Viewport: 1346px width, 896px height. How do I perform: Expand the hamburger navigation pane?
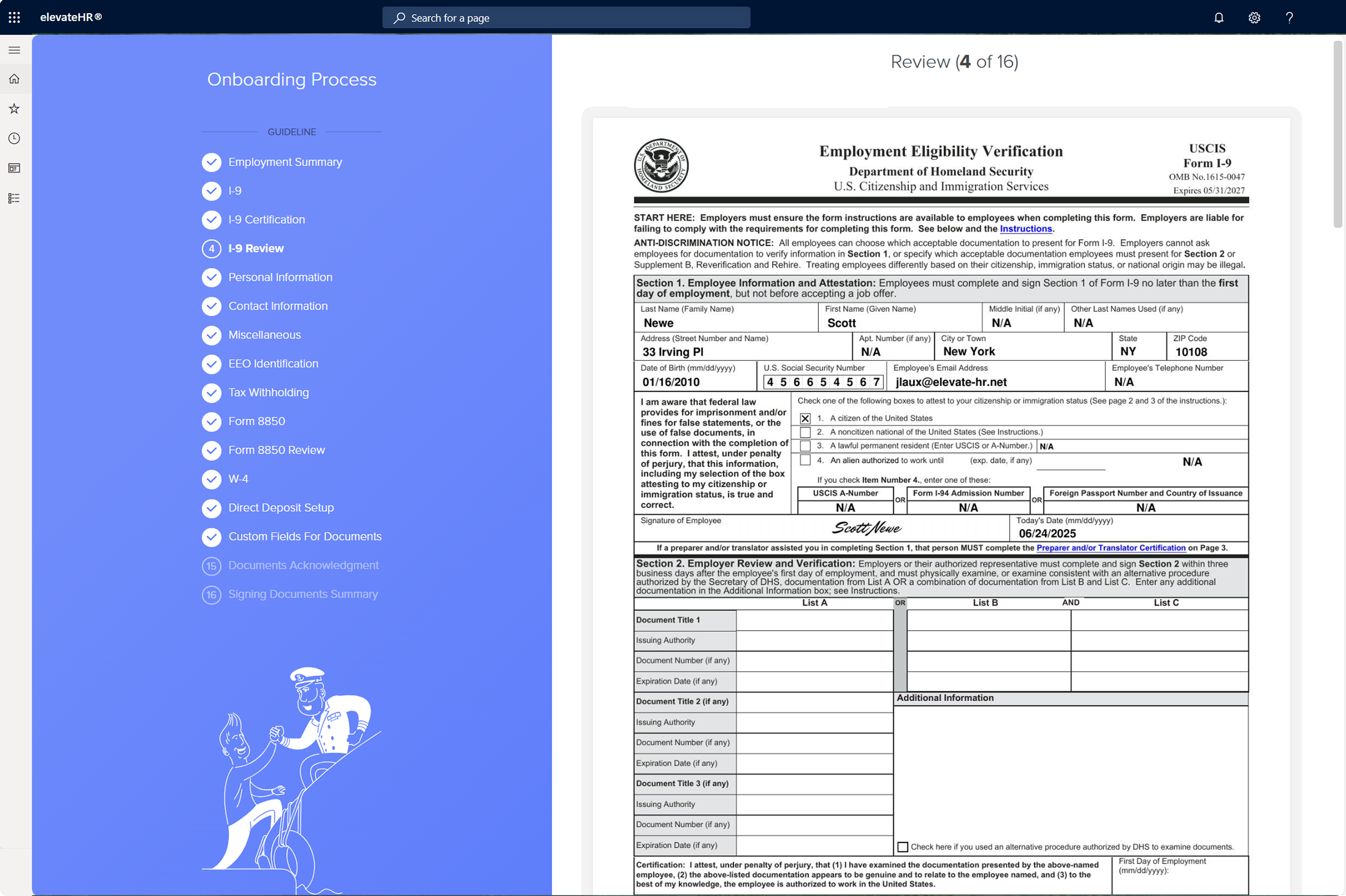(14, 50)
